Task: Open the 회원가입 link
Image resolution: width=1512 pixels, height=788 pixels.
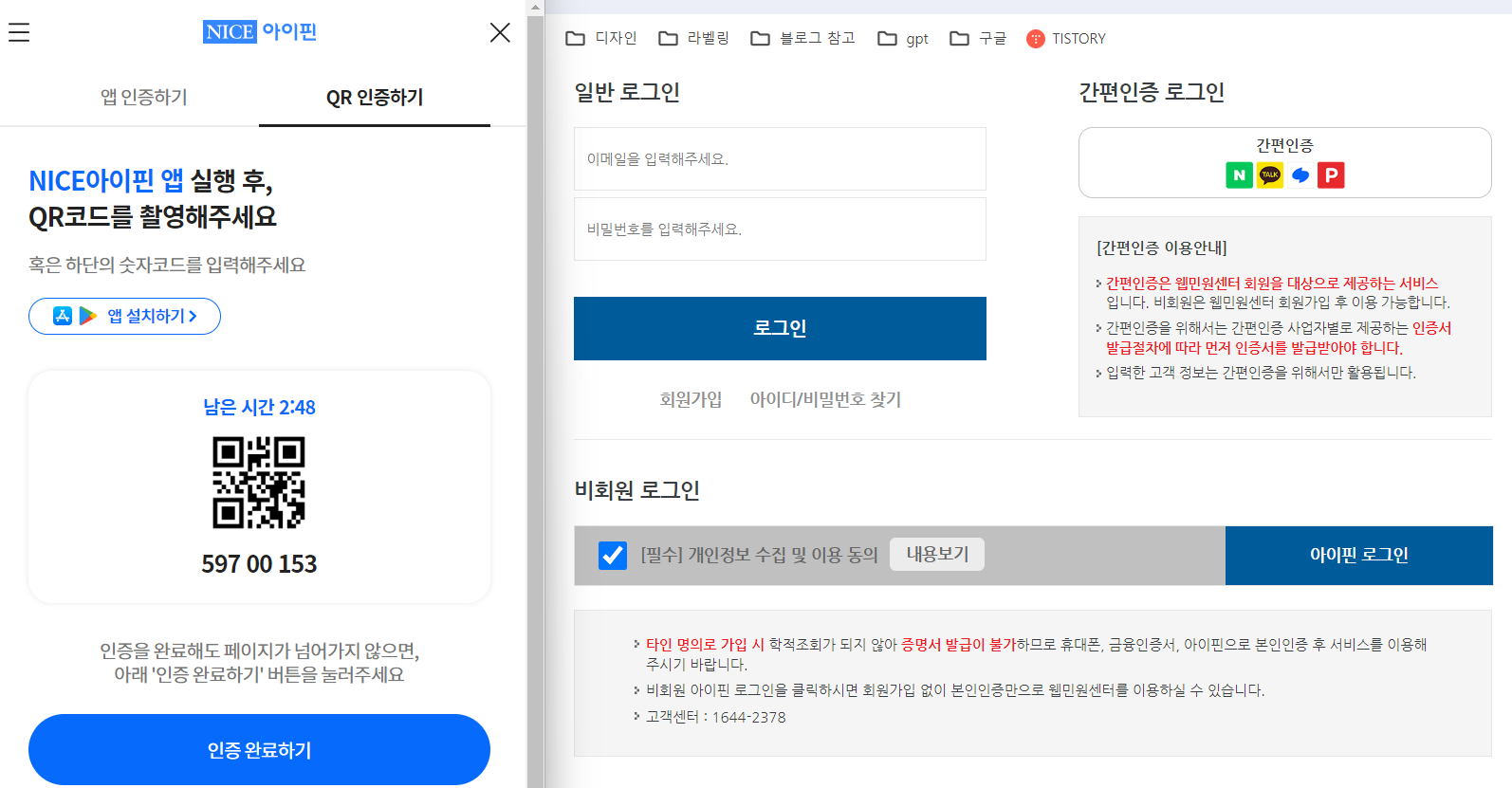Action: pos(691,399)
